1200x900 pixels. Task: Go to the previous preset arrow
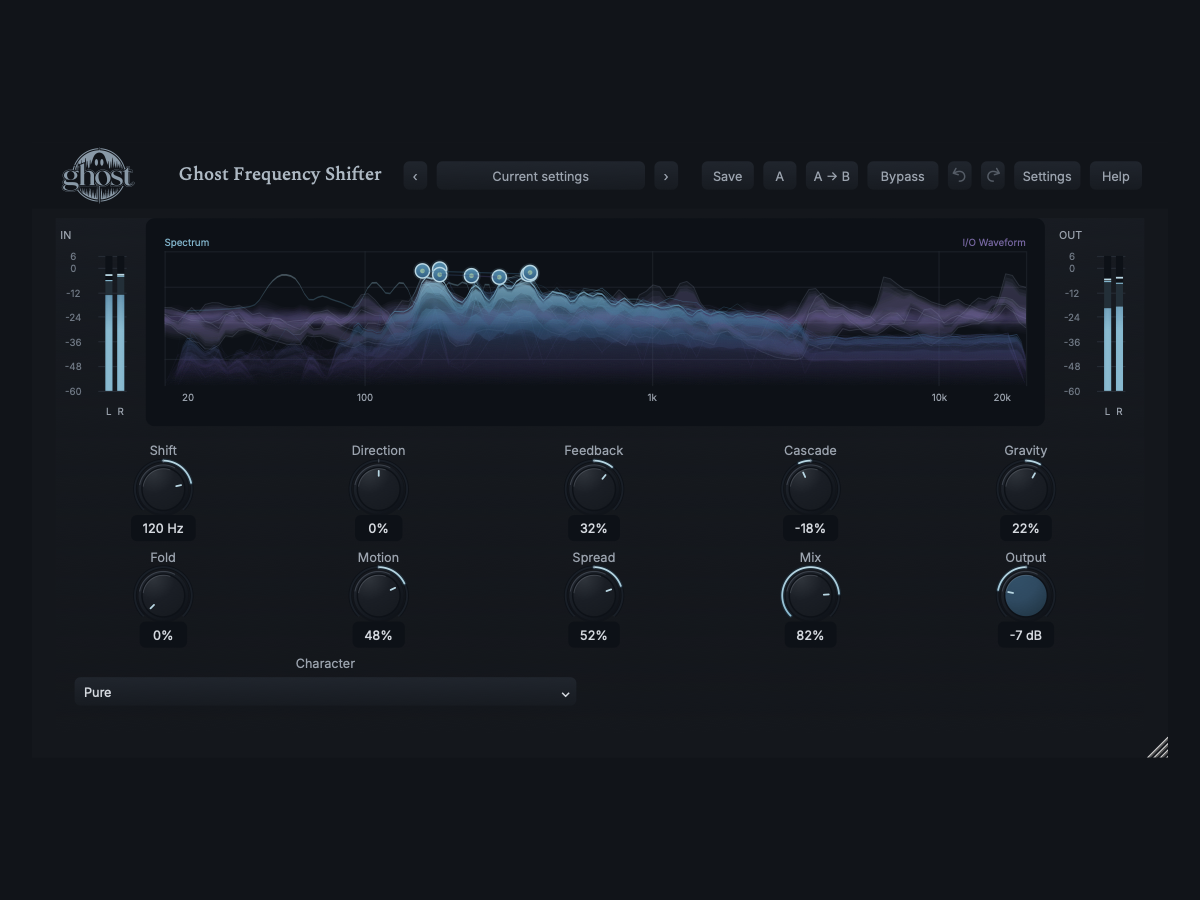415,176
